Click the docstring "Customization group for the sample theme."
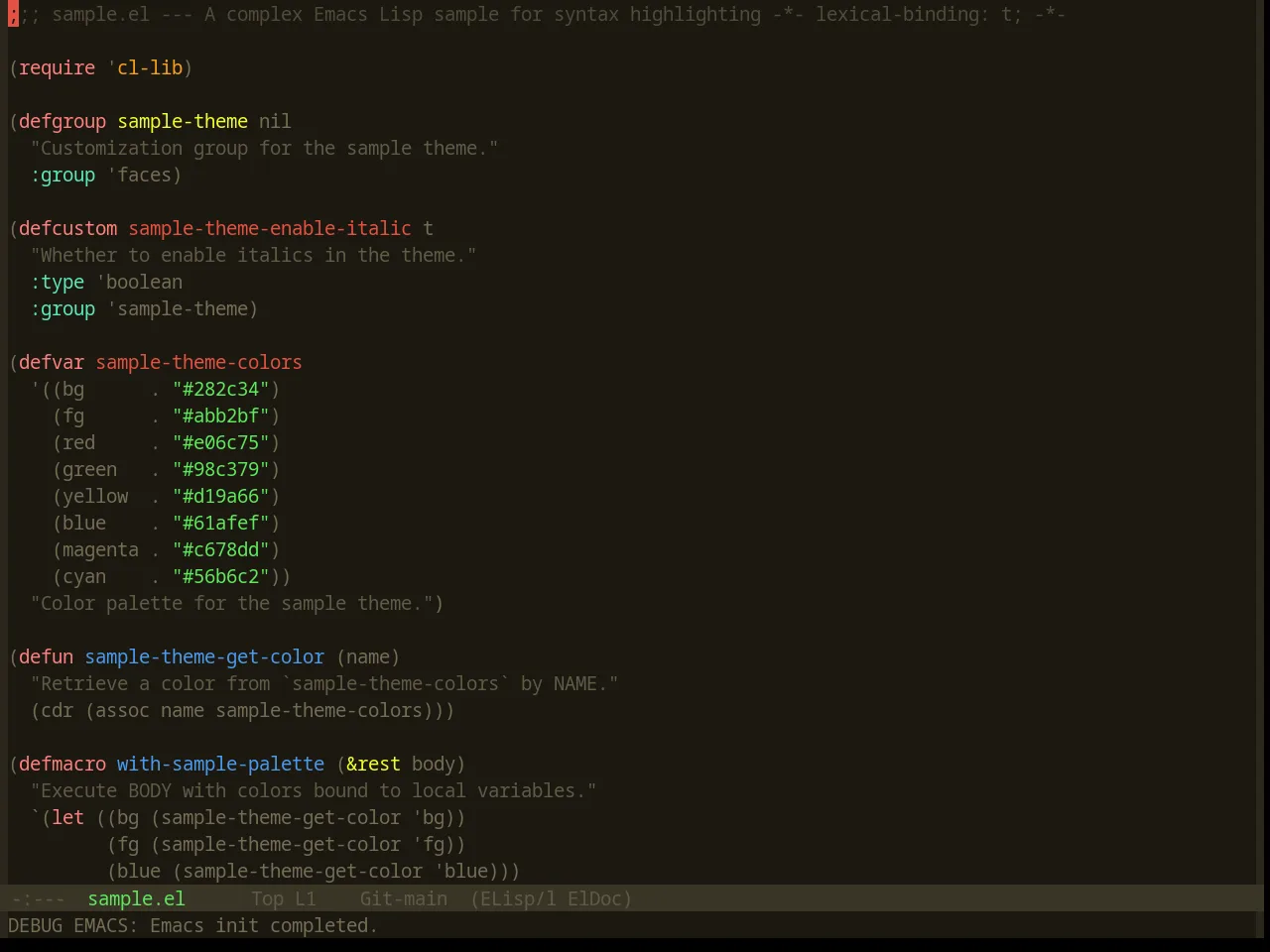1270x952 pixels. tap(264, 148)
